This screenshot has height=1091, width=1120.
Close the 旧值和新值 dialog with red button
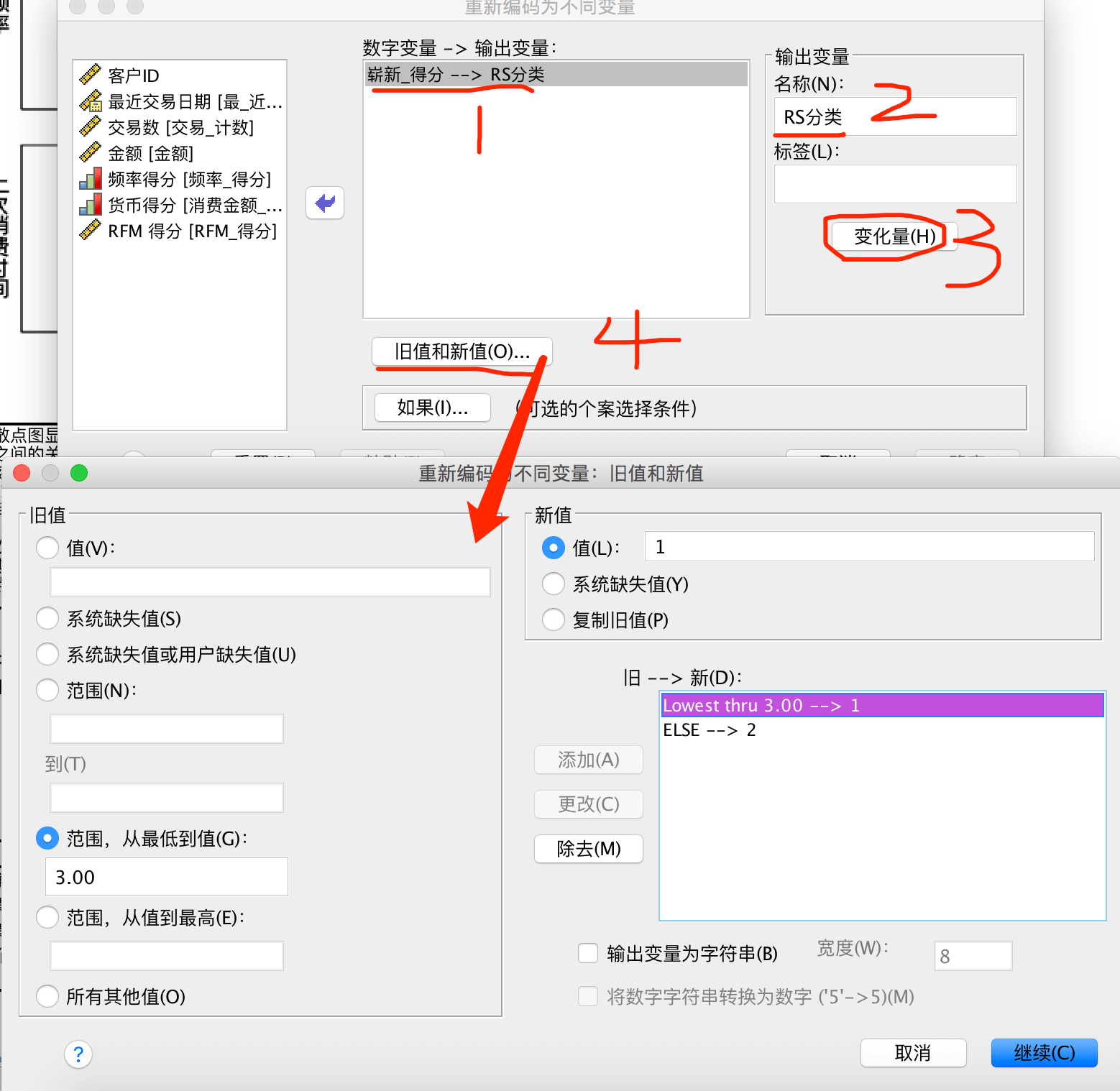point(22,473)
